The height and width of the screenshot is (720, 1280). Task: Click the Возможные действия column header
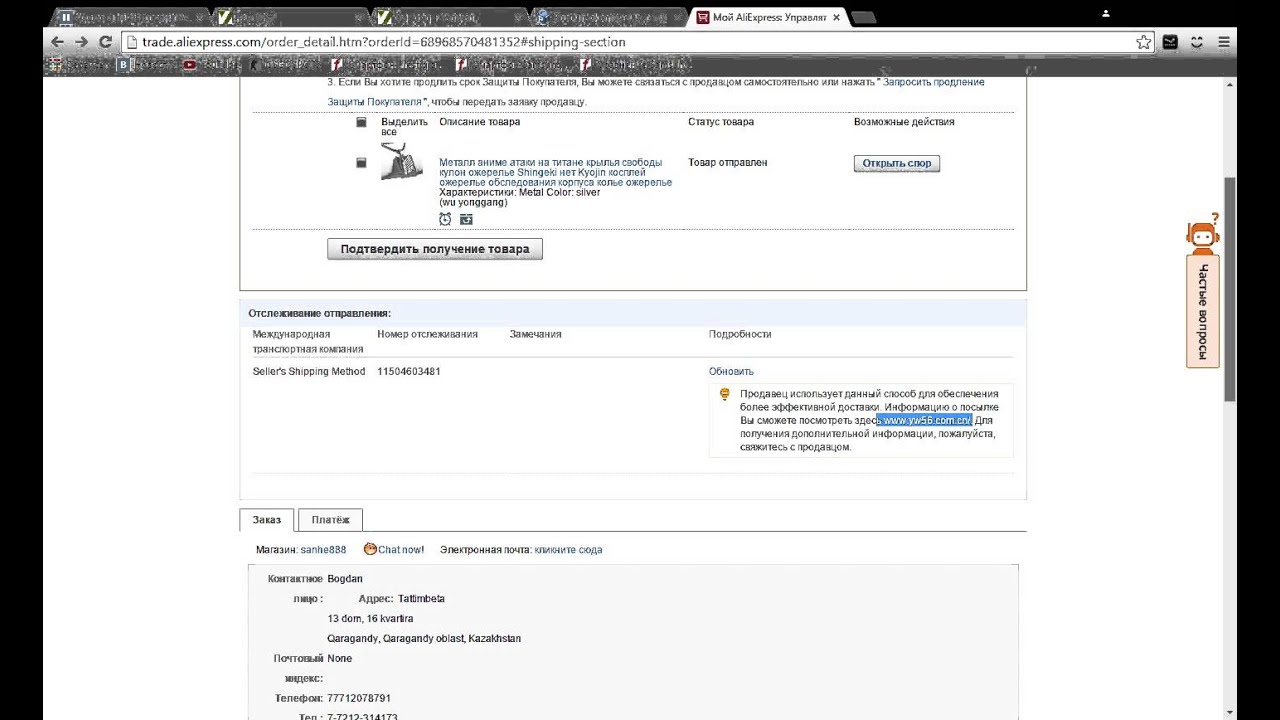click(904, 122)
